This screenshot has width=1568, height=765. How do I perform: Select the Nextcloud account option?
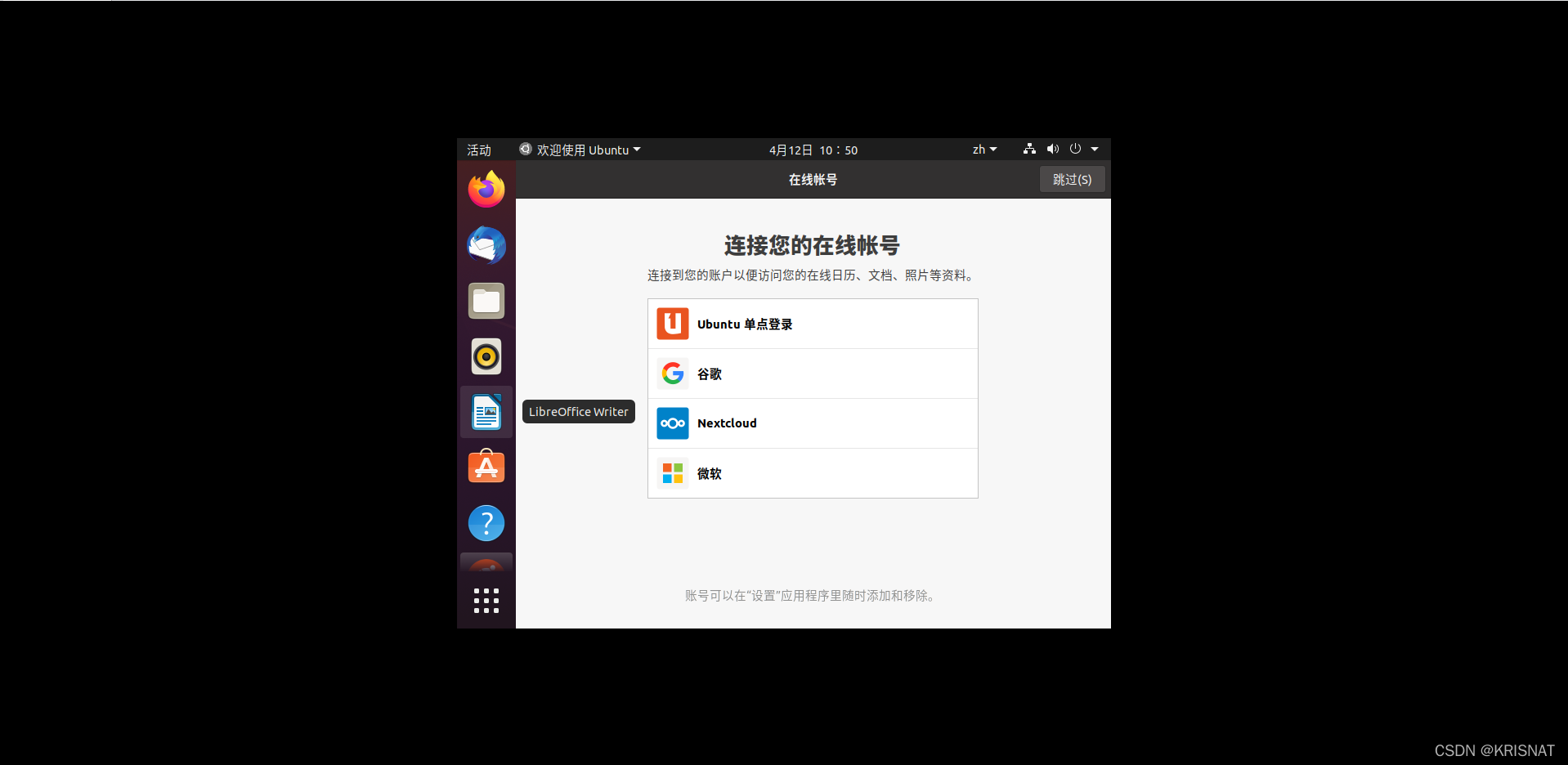pos(813,423)
